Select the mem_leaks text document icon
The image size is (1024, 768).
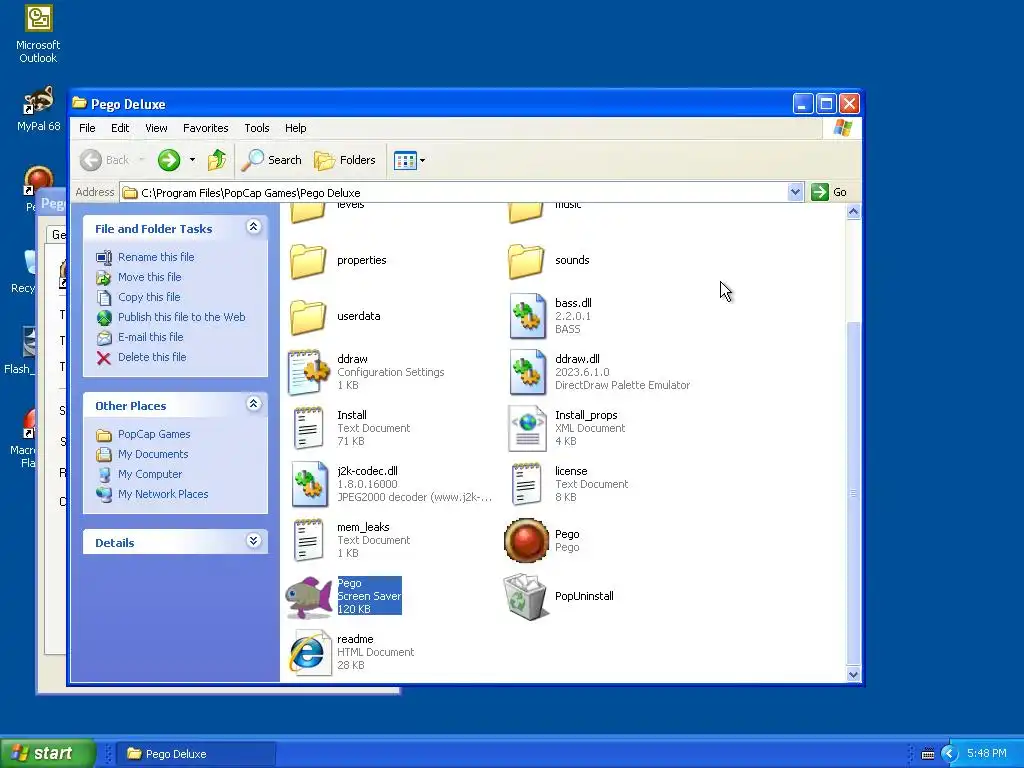tap(308, 541)
